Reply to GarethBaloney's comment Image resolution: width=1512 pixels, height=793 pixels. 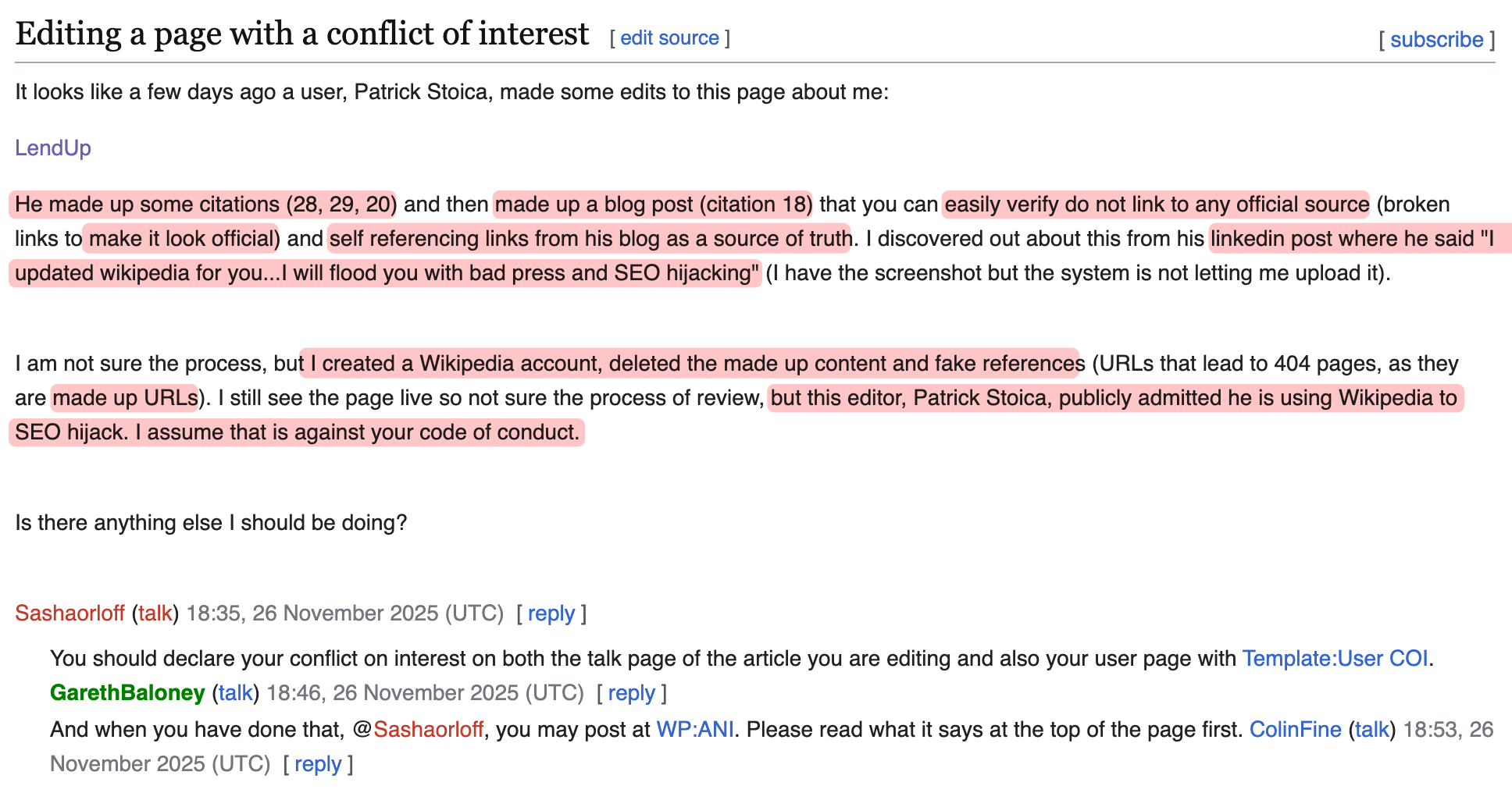point(631,693)
